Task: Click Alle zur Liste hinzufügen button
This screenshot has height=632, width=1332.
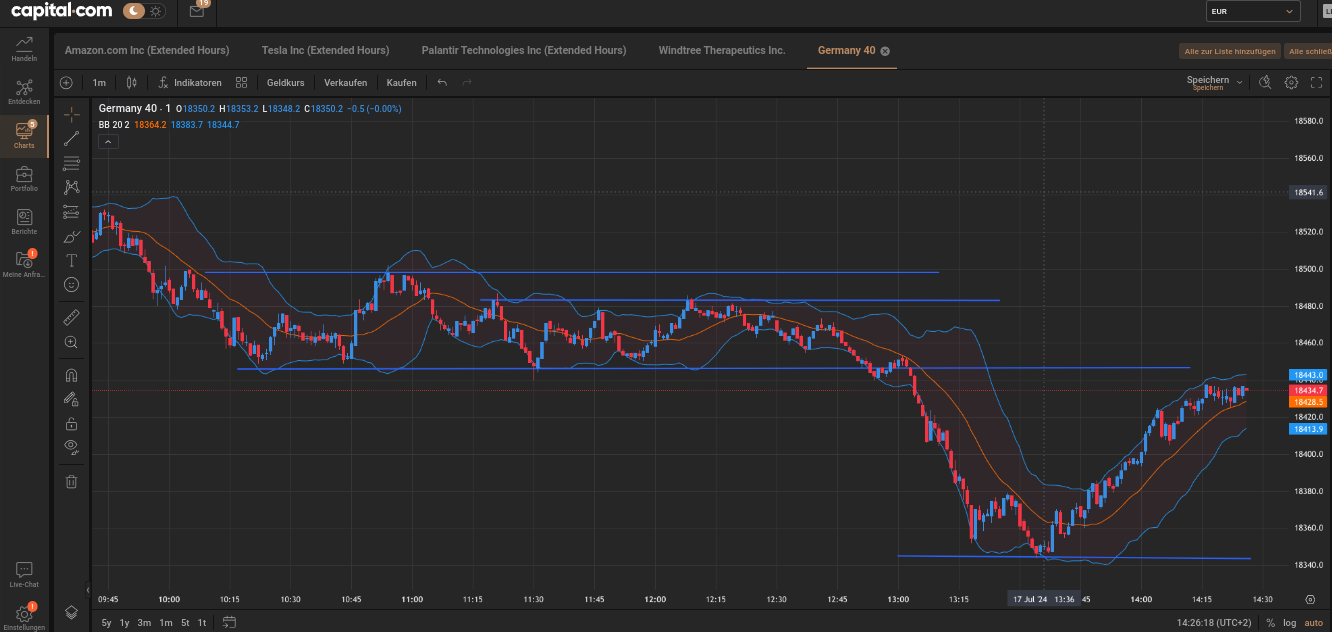Action: (x=1229, y=51)
